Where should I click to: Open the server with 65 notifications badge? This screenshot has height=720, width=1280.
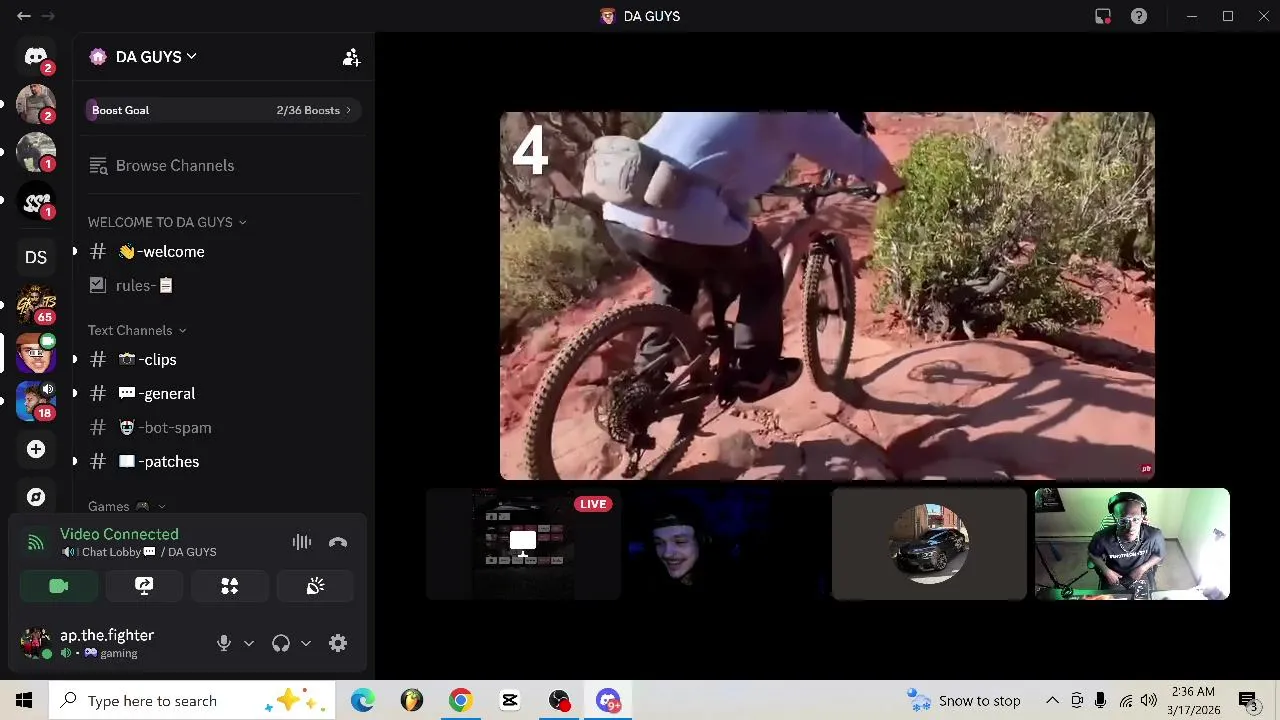[x=36, y=304]
